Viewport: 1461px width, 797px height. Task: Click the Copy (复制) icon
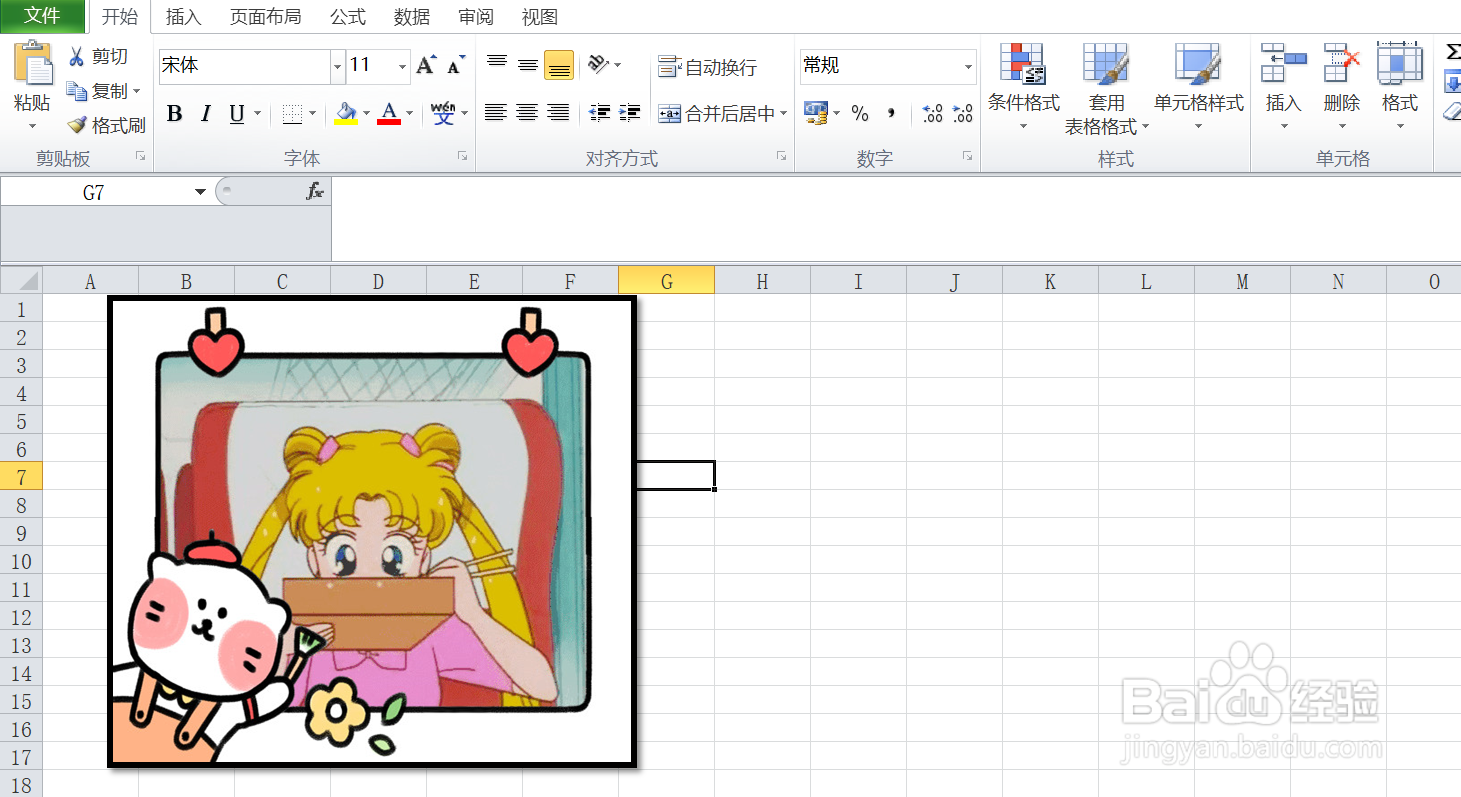[x=77, y=91]
